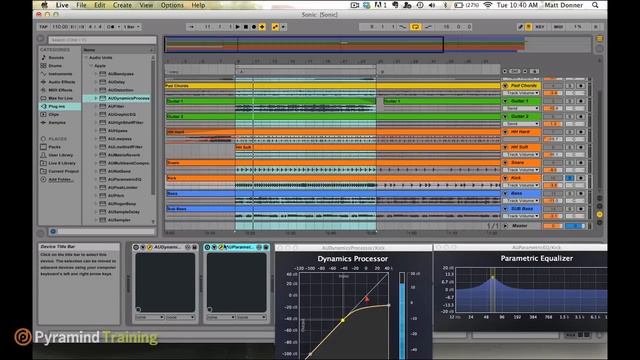Screen dimensions: 640x360
Task: Arm the Pad Chords track
Action: tap(581, 86)
